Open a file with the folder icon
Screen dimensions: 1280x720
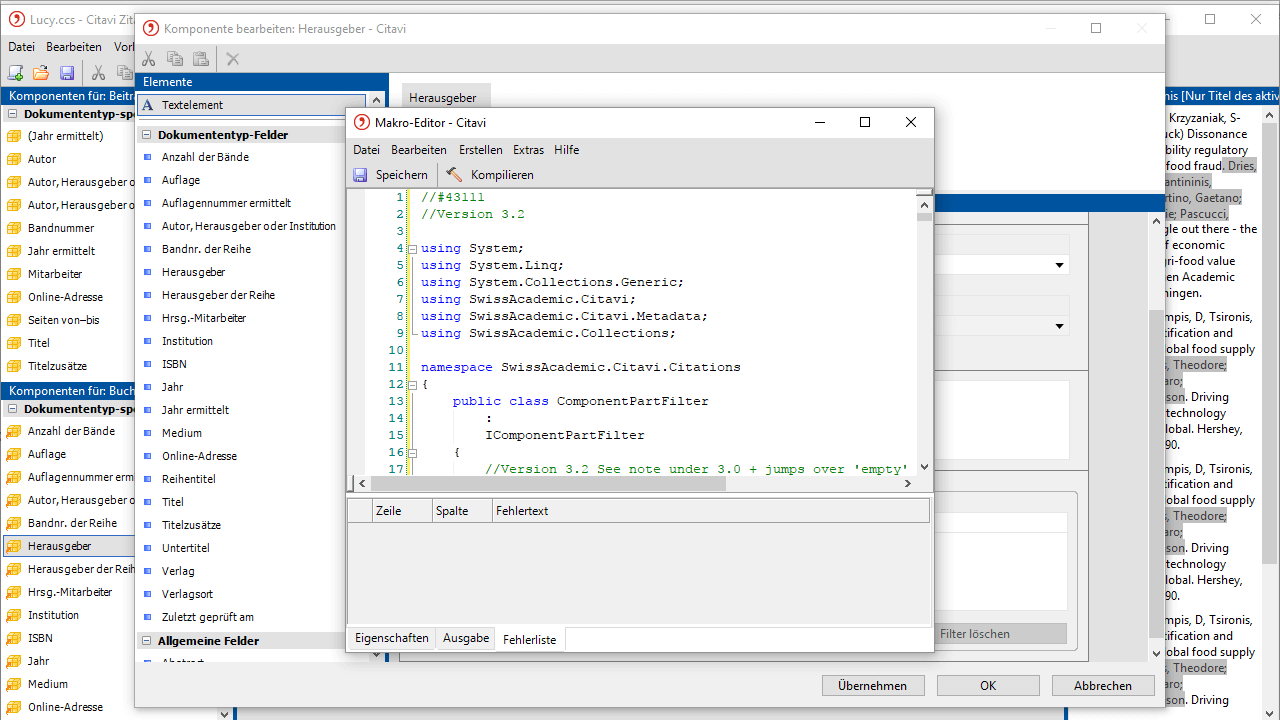[x=41, y=72]
